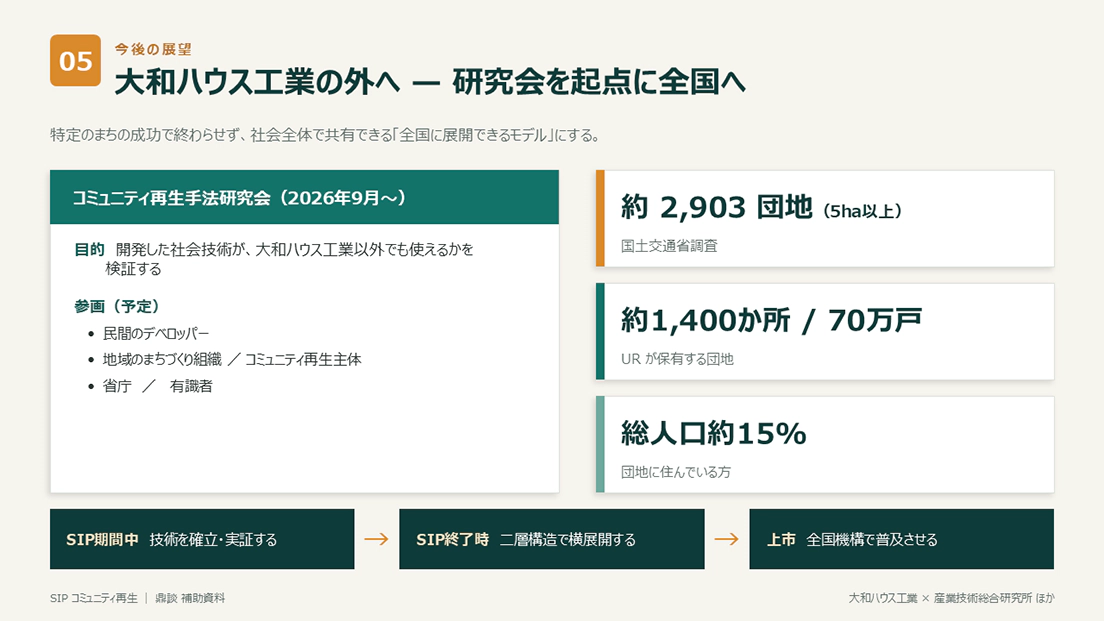Image resolution: width=1104 pixels, height=621 pixels.
Task: Click the slide title "大和ハウス工業の外へ — 研究会を起点に全国へ"
Action: pyautogui.click(x=429, y=82)
